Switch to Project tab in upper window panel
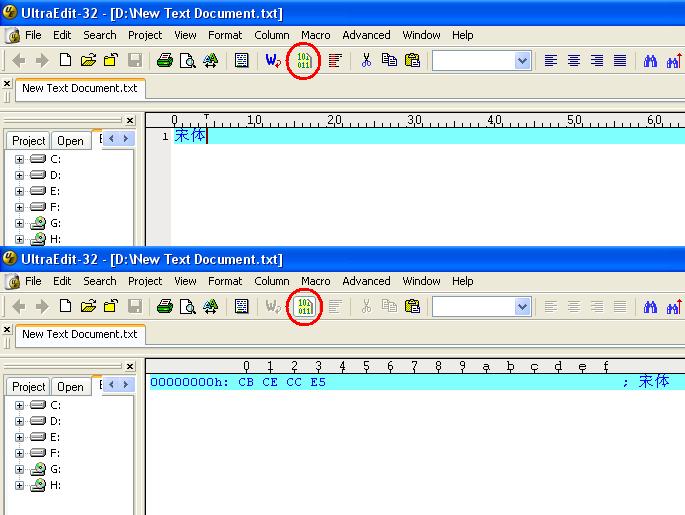The height and width of the screenshot is (515, 685). [x=28, y=141]
